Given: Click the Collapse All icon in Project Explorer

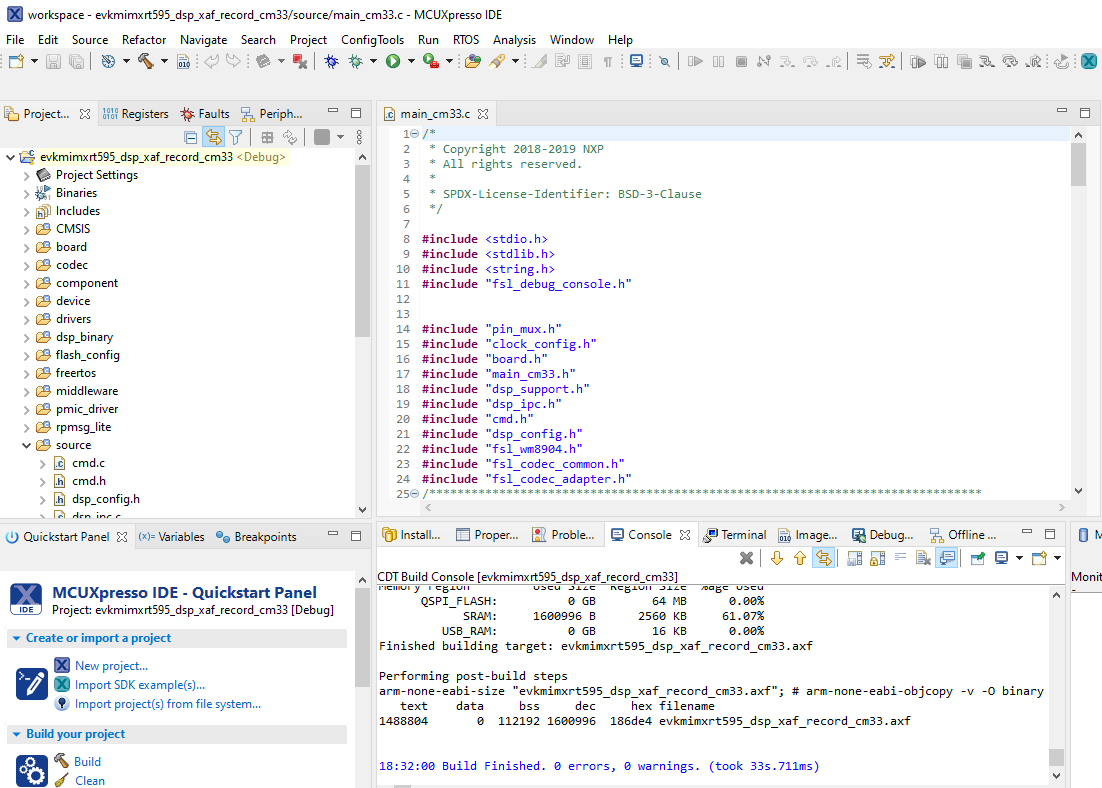Looking at the screenshot, I should [x=191, y=137].
